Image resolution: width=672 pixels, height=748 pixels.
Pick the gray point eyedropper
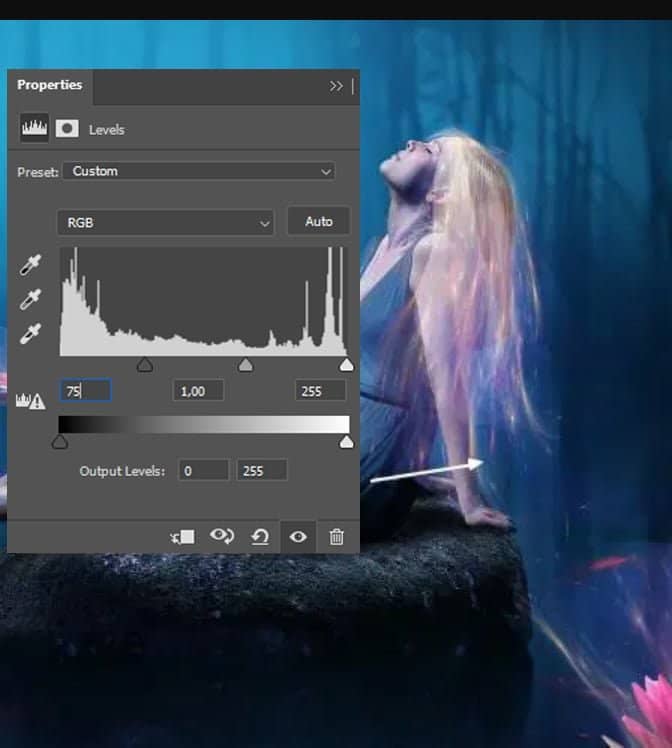point(31,299)
